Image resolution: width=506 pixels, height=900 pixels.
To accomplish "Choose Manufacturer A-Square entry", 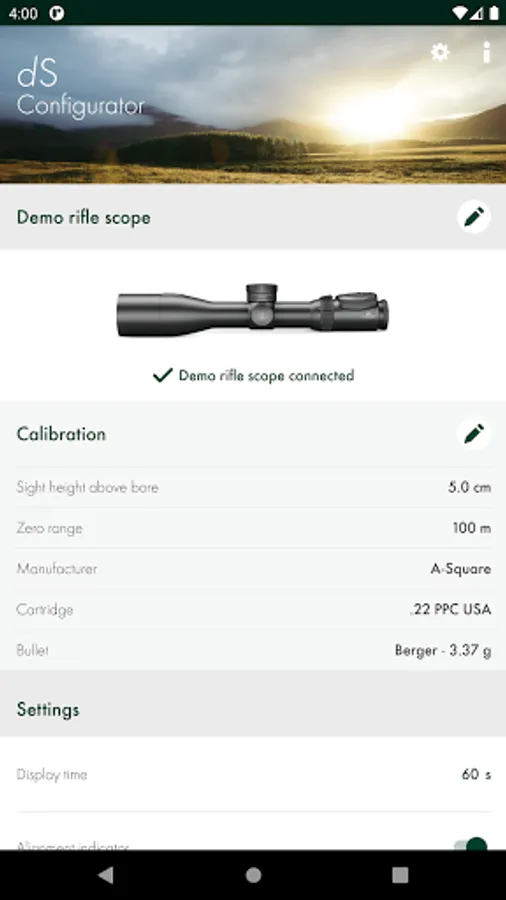I will tap(253, 569).
